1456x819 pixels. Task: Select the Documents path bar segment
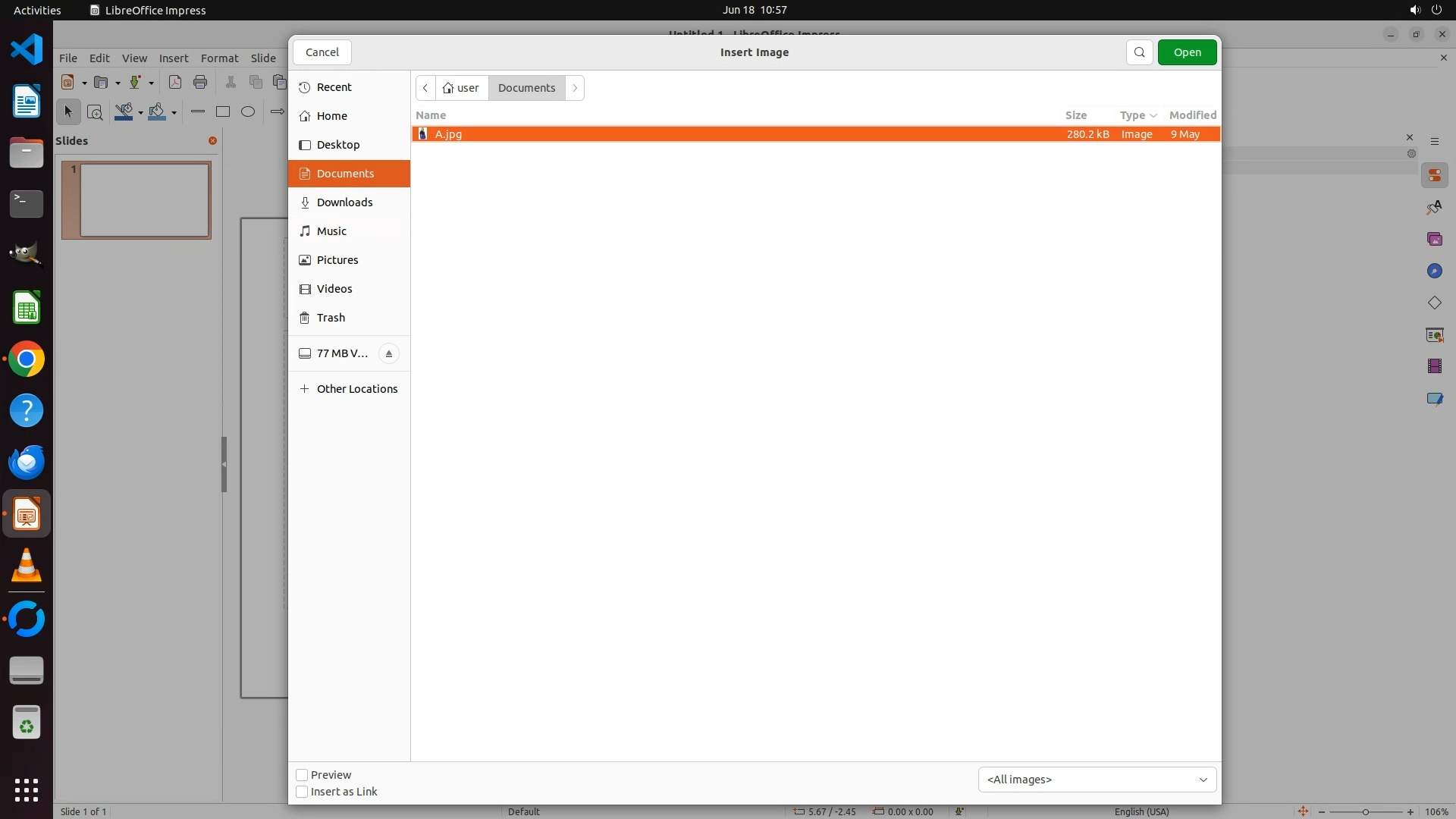(x=526, y=88)
